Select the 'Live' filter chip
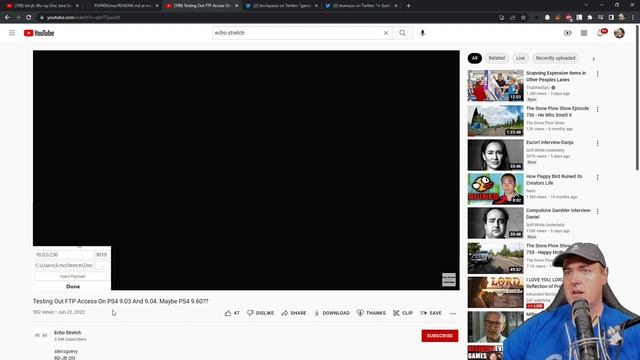This screenshot has width=640, height=360. point(520,58)
